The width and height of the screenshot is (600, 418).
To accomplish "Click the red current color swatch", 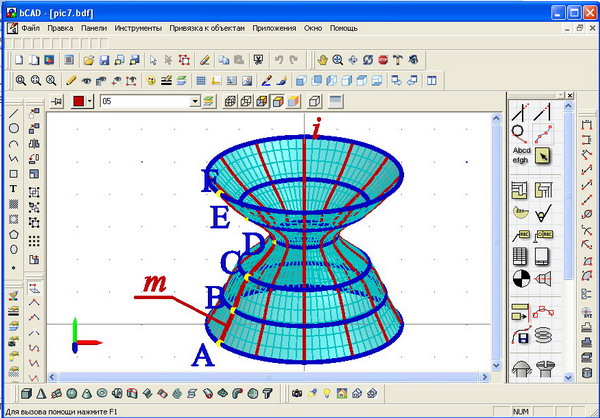I will (x=78, y=101).
